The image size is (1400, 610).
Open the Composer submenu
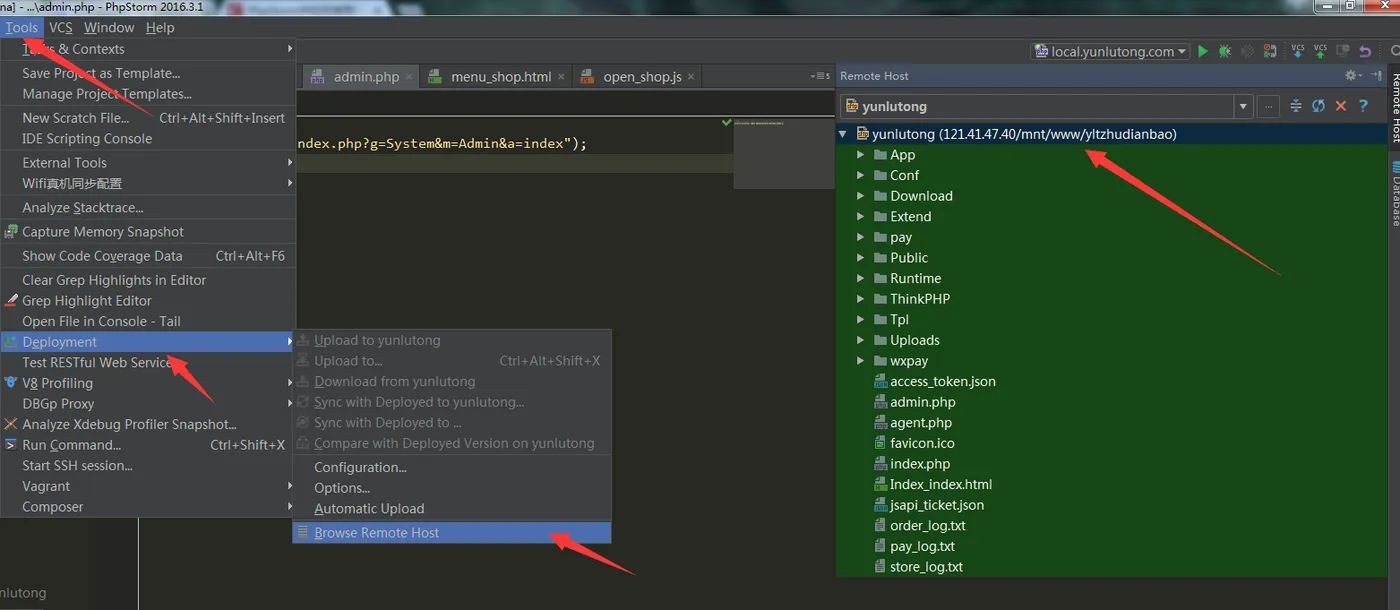(x=148, y=507)
